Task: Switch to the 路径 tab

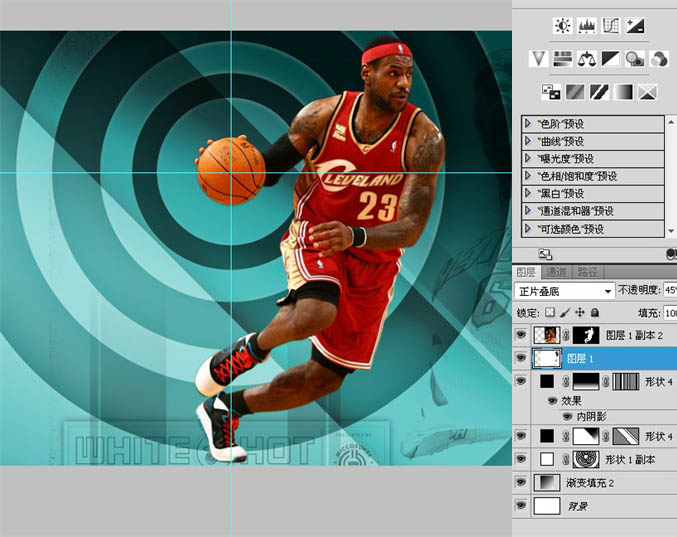Action: [x=588, y=272]
